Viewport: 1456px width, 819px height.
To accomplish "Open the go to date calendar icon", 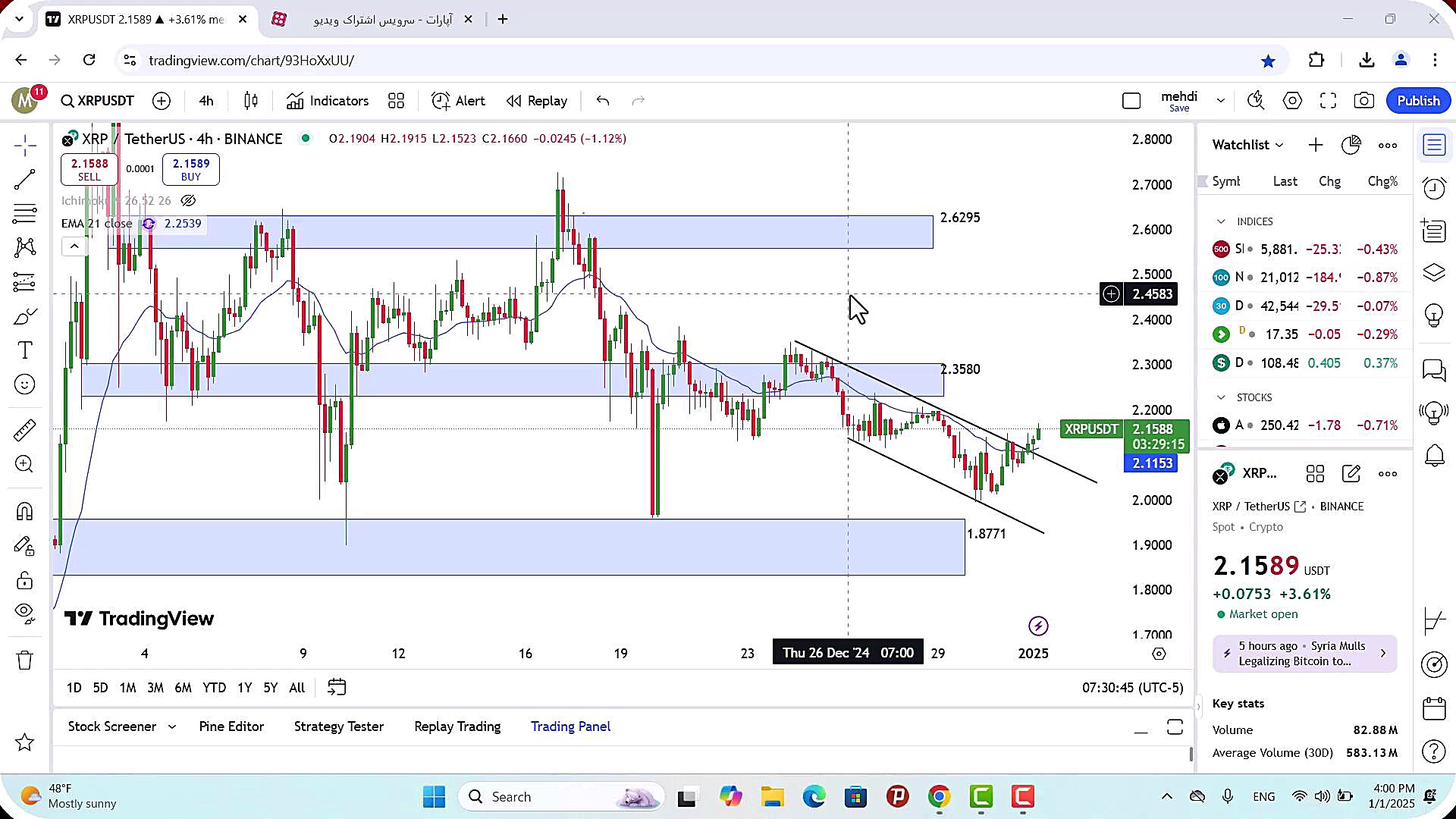I will [337, 688].
